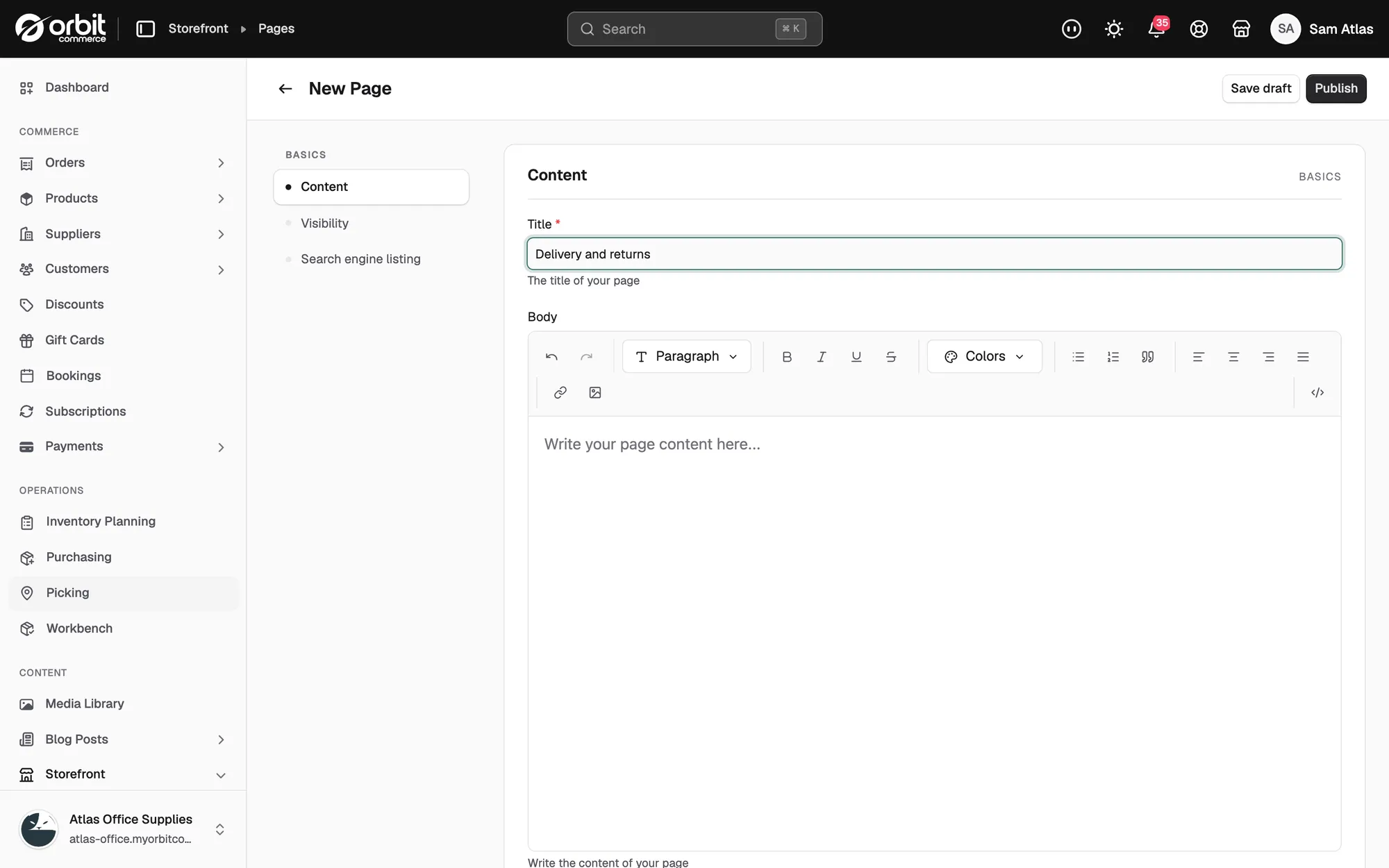Redo the edit in body toolbar

coord(586,356)
